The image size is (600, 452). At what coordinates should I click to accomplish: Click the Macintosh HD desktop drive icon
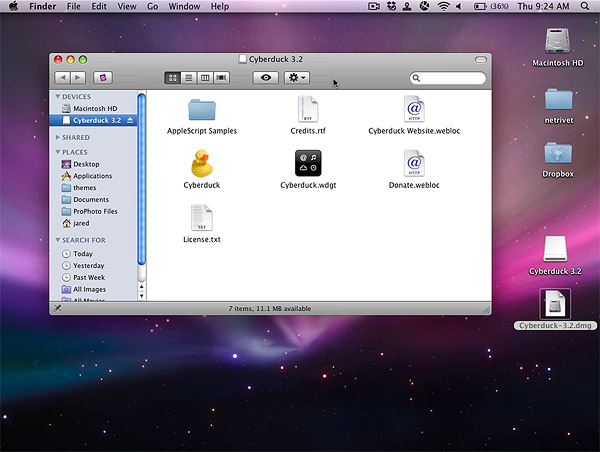(558, 41)
